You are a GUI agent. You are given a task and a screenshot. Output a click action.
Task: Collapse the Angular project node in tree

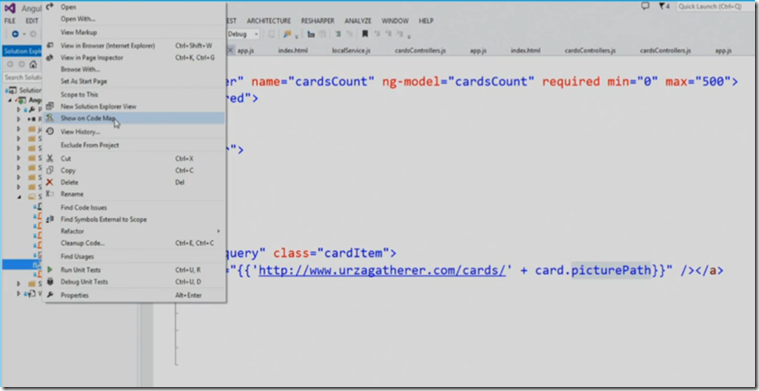[10, 100]
